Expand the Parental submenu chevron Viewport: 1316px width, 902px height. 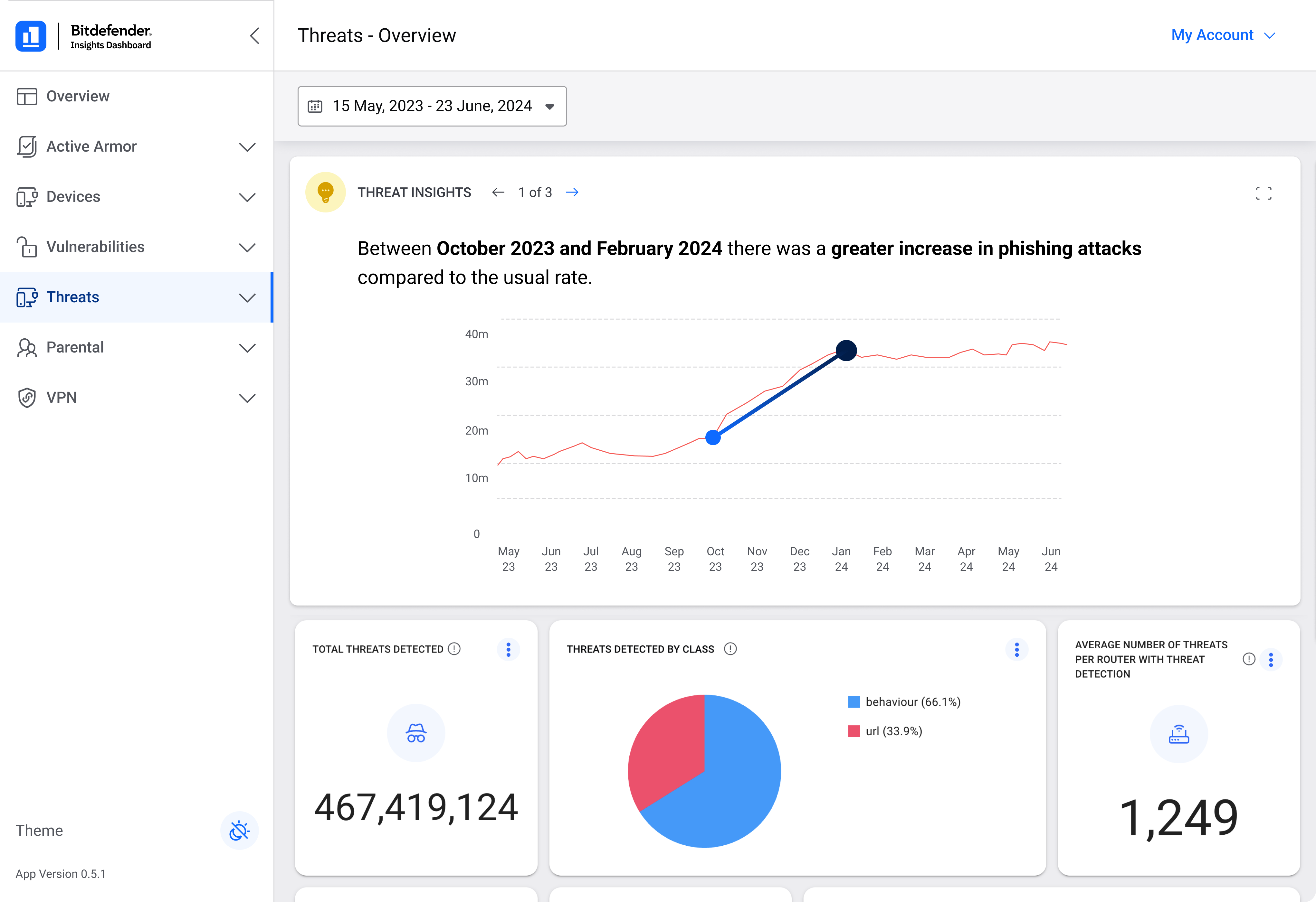pyautogui.click(x=247, y=348)
